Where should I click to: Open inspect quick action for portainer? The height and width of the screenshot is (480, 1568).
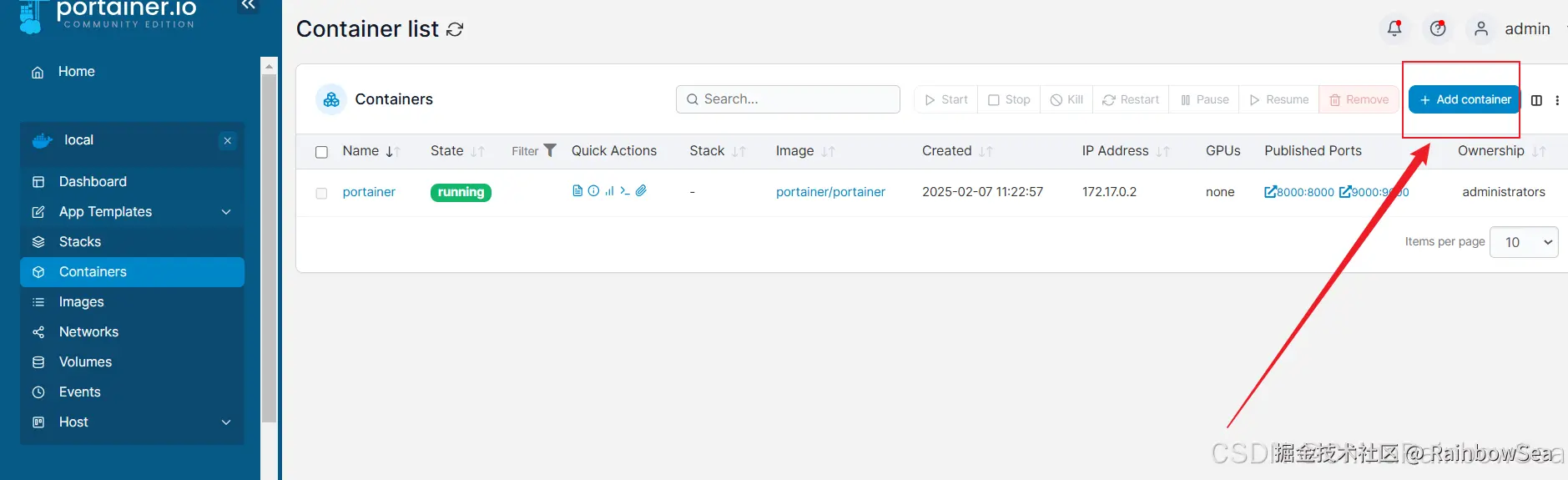click(593, 191)
